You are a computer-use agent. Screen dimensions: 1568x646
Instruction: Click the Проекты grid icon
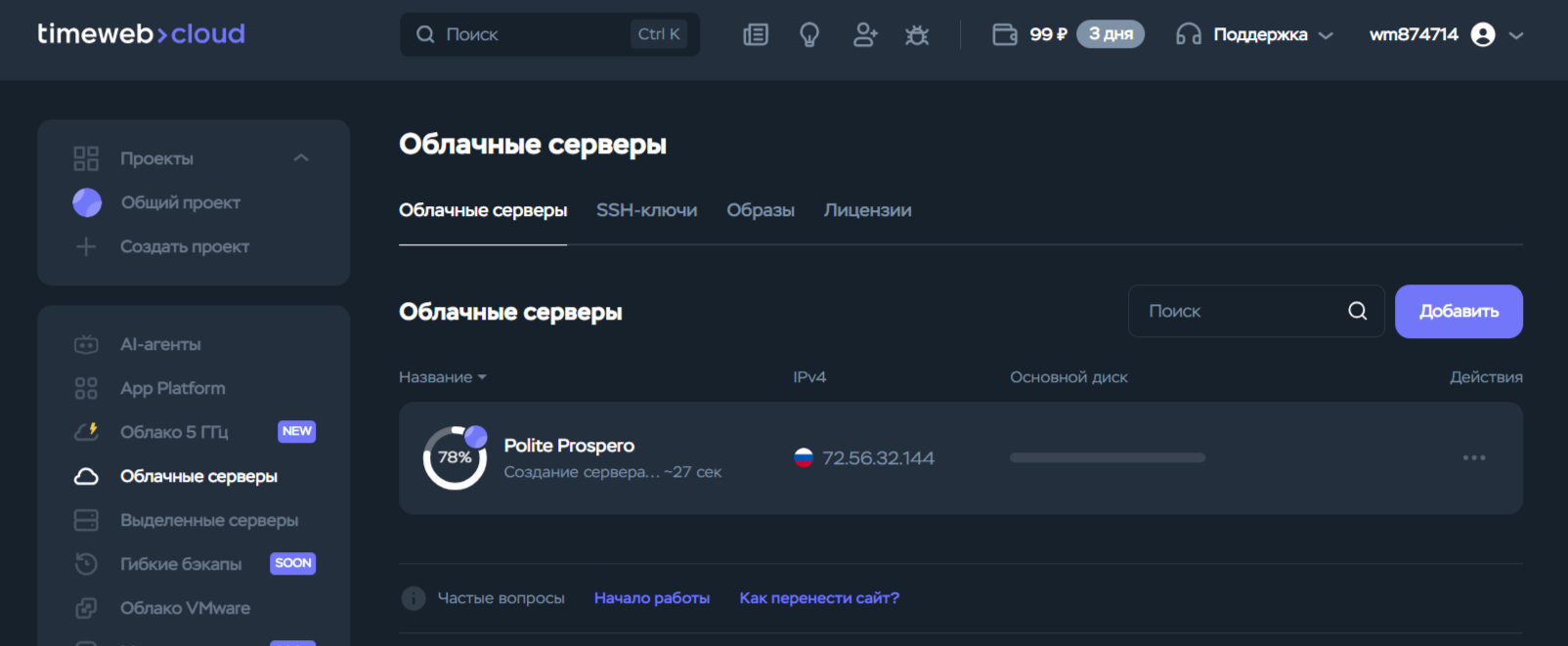pyautogui.click(x=86, y=158)
